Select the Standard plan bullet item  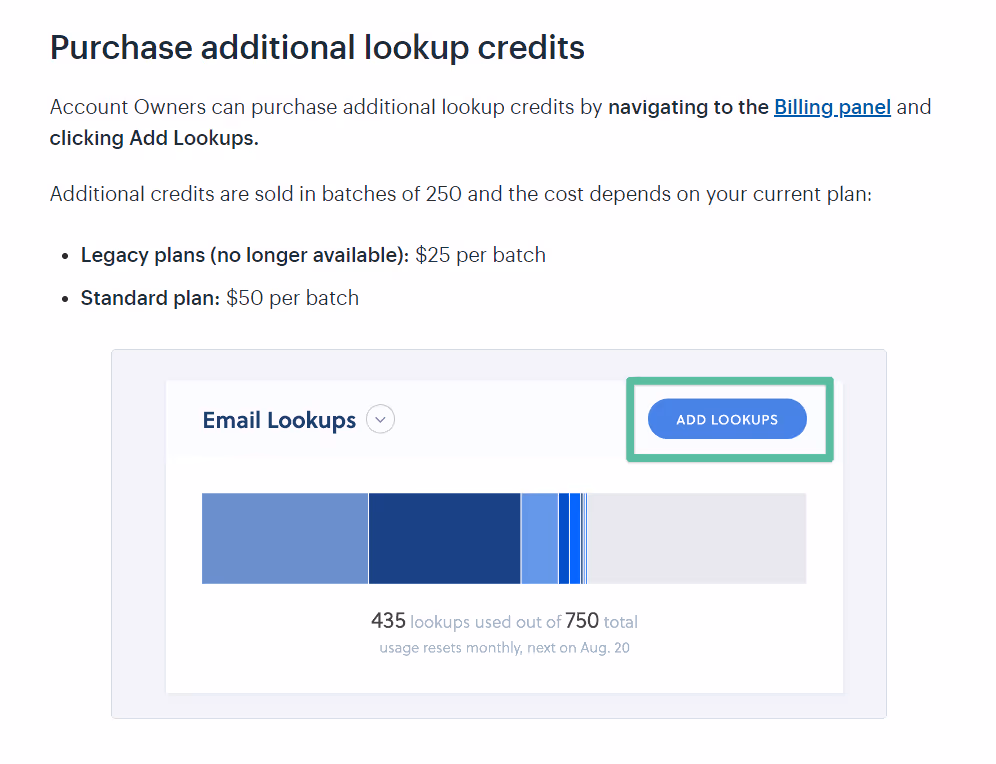point(219,297)
